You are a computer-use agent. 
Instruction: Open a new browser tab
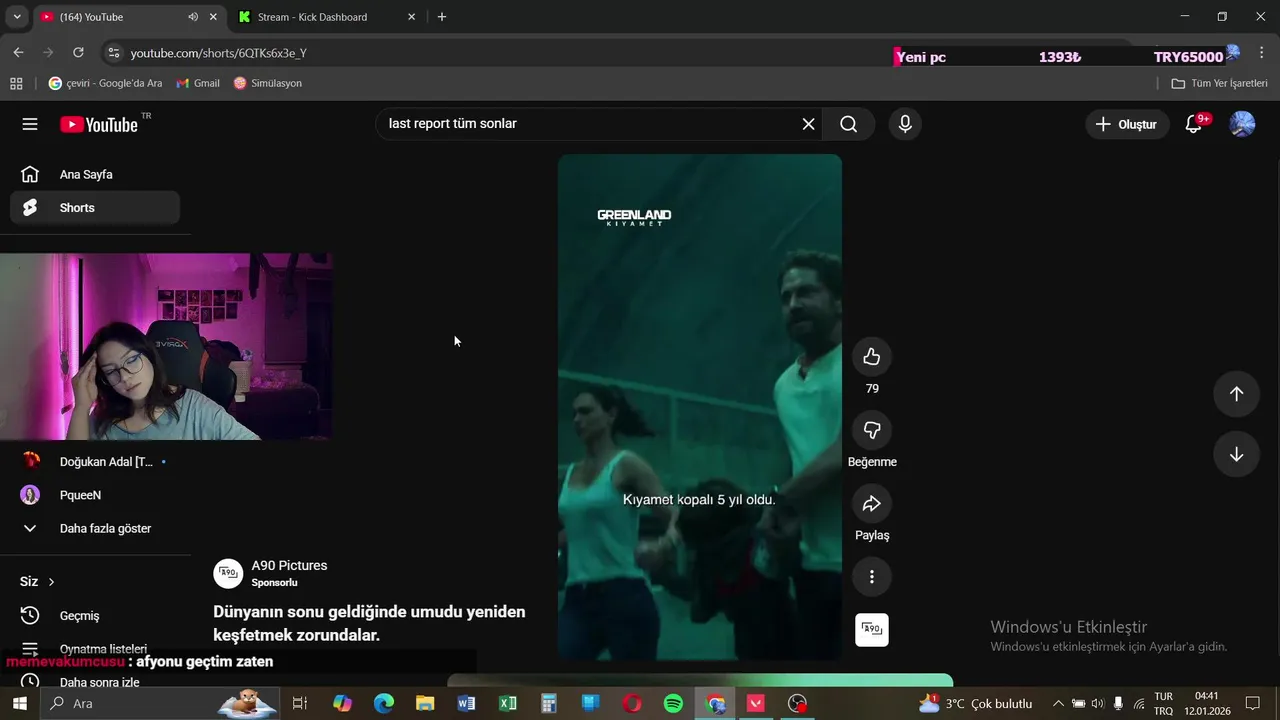[x=442, y=17]
